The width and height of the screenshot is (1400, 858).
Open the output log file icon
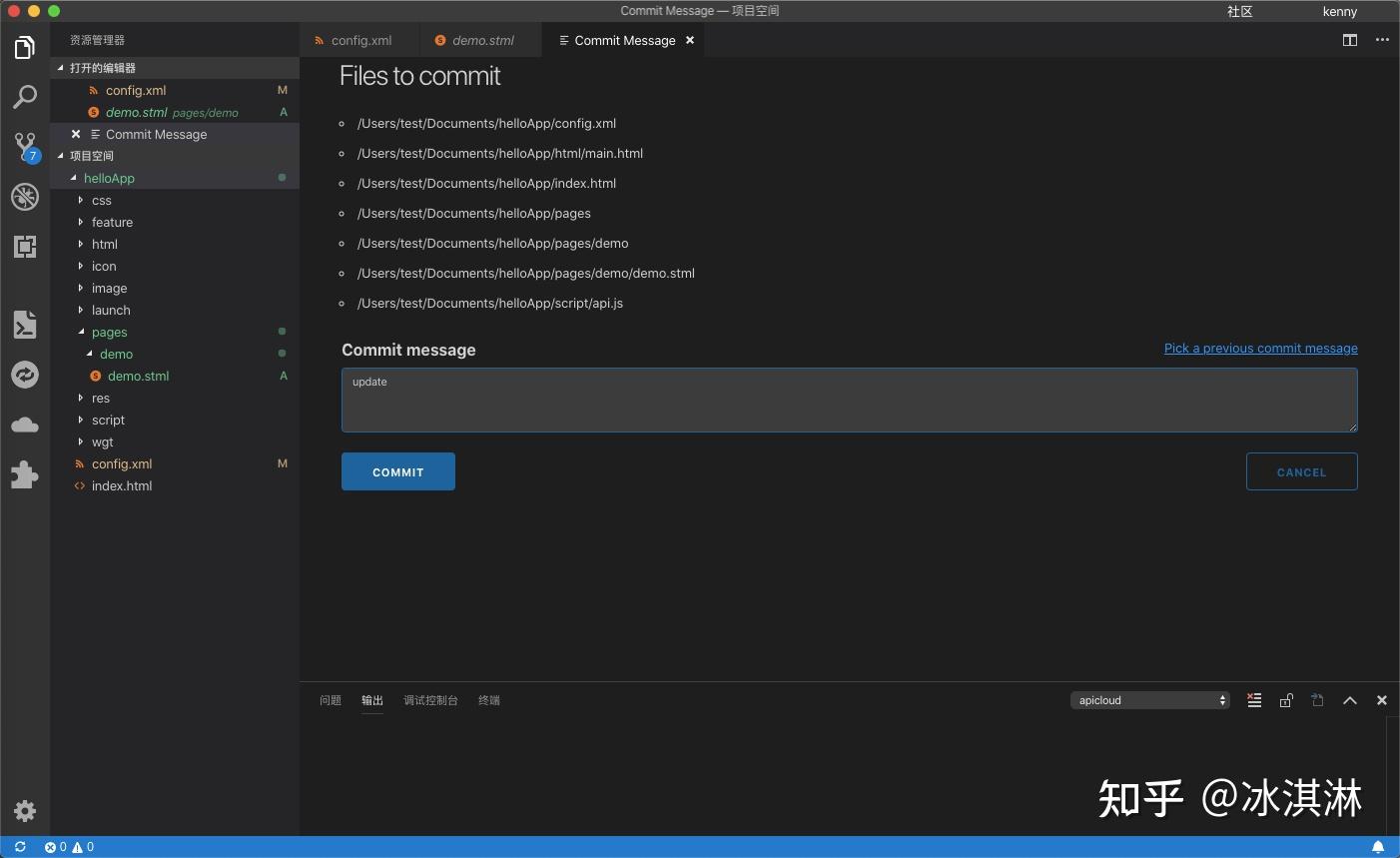pyautogui.click(x=1318, y=700)
